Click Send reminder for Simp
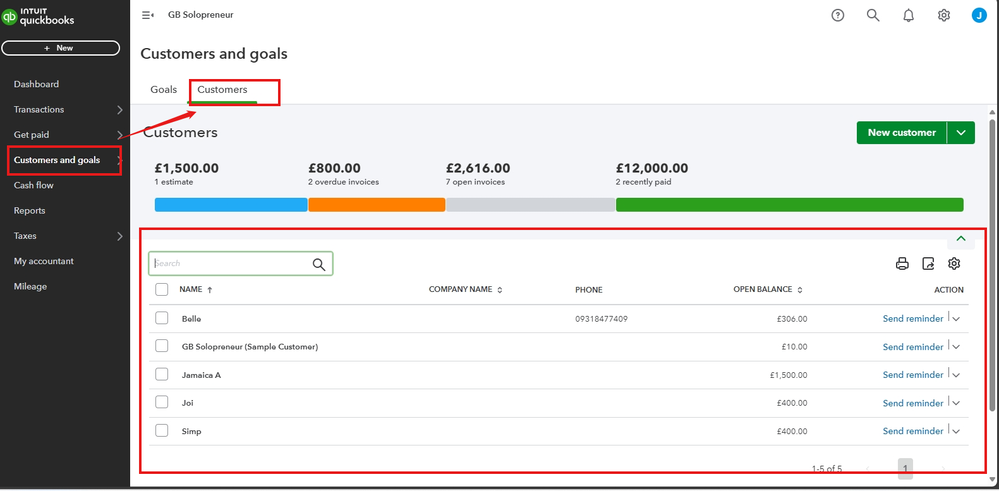999x491 pixels. [x=912, y=431]
